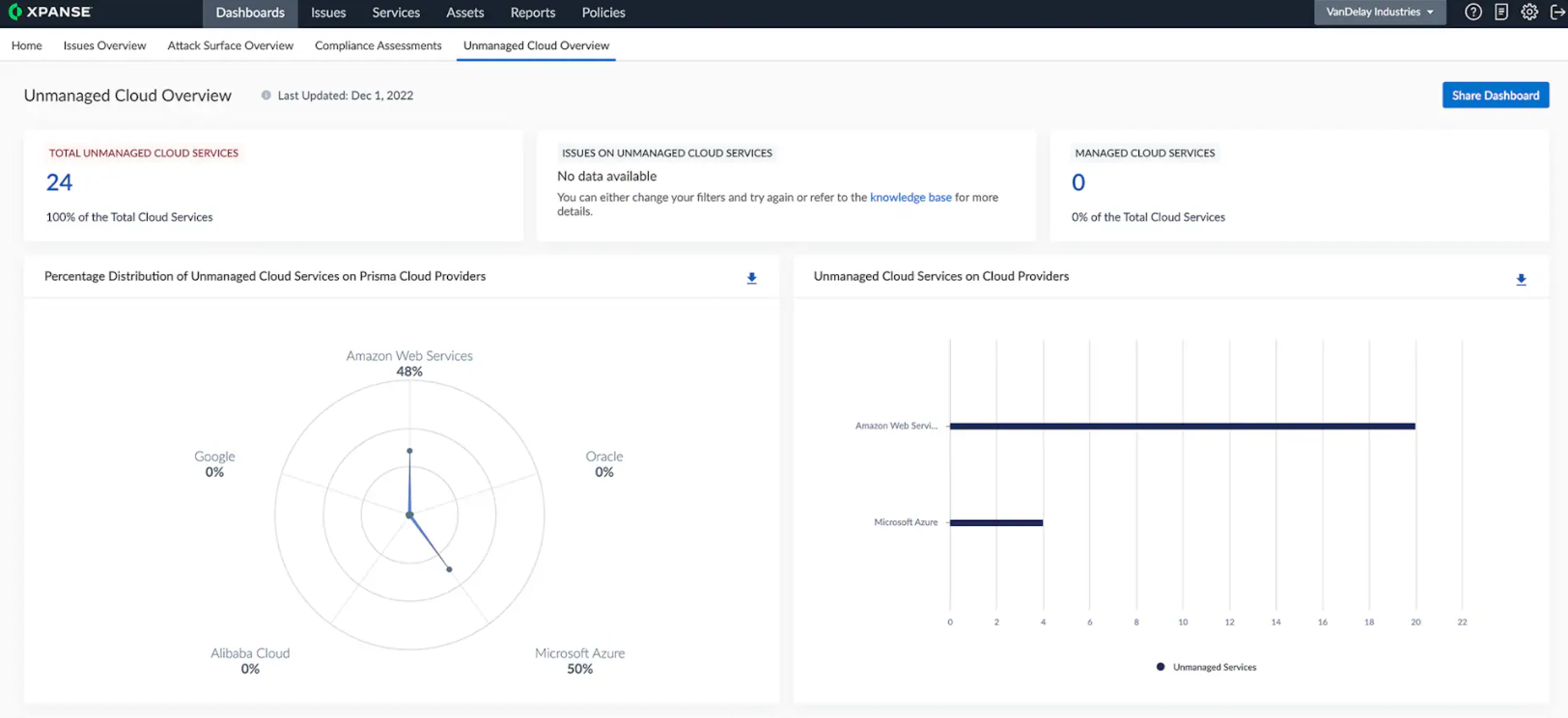Open the Policies menu
Image resolution: width=1568 pixels, height=718 pixels.
click(603, 13)
